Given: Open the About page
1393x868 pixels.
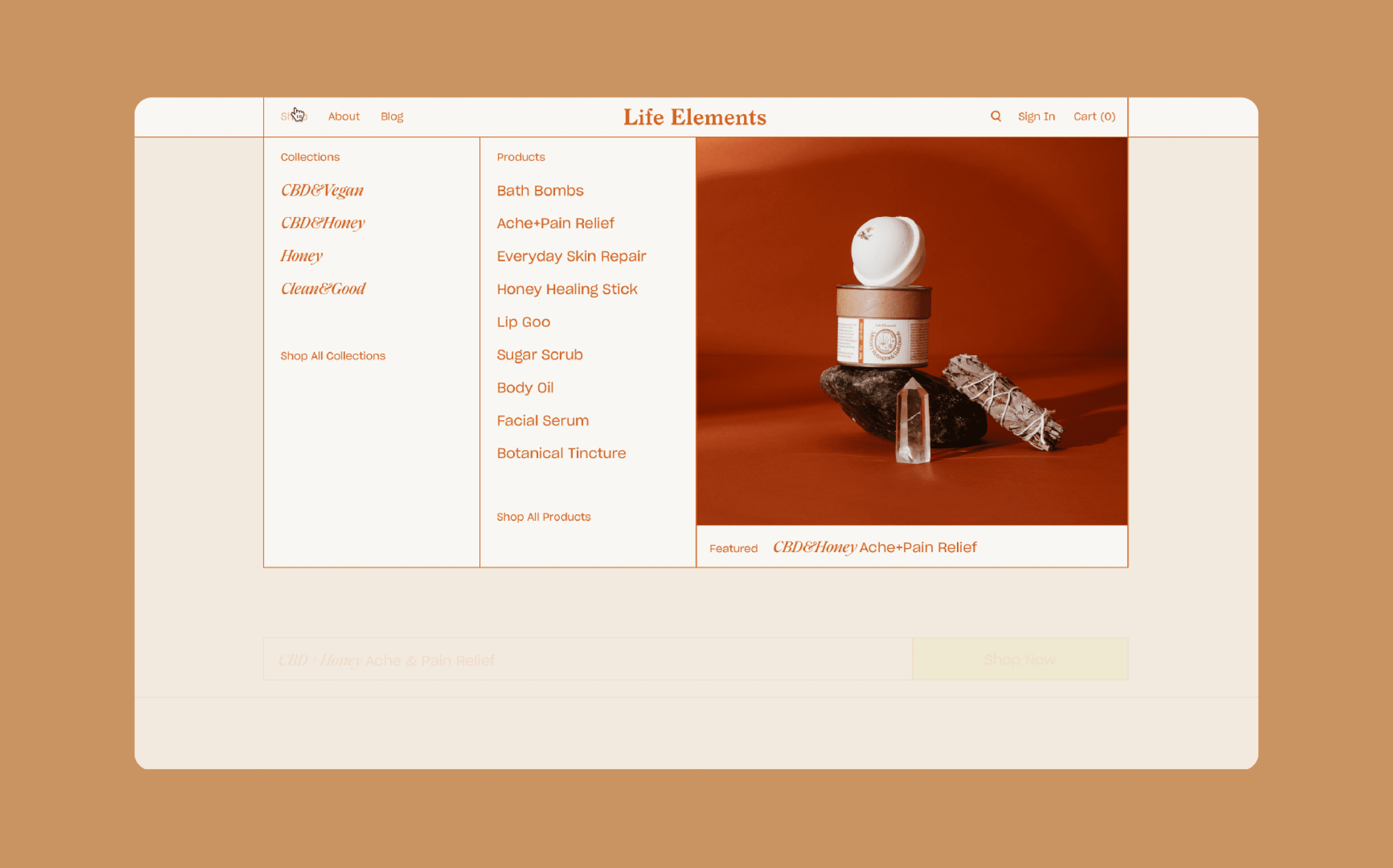Looking at the screenshot, I should [343, 117].
